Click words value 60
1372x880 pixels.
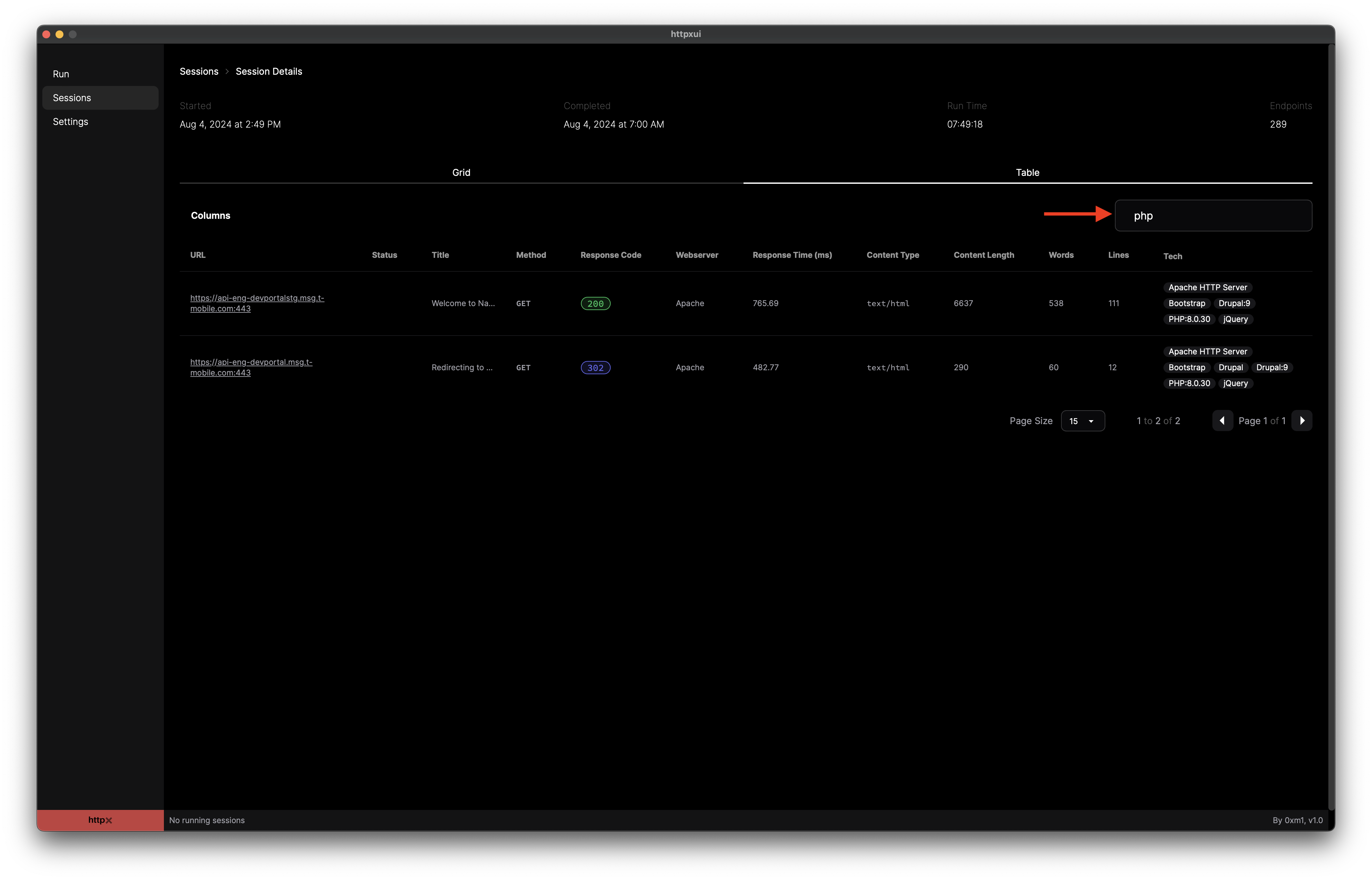click(x=1053, y=367)
